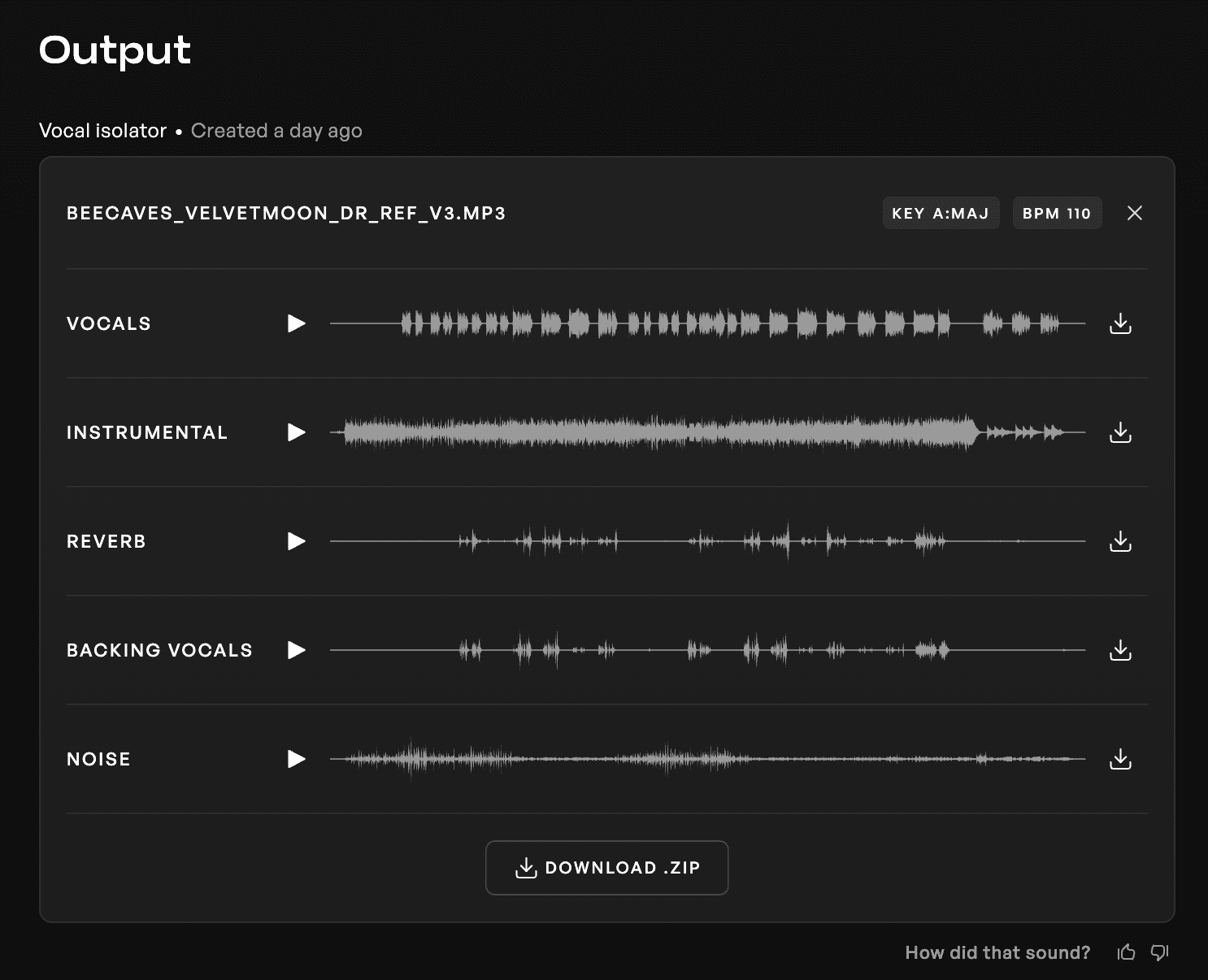
Task: Click the Vocal isolator label
Action: click(x=102, y=131)
